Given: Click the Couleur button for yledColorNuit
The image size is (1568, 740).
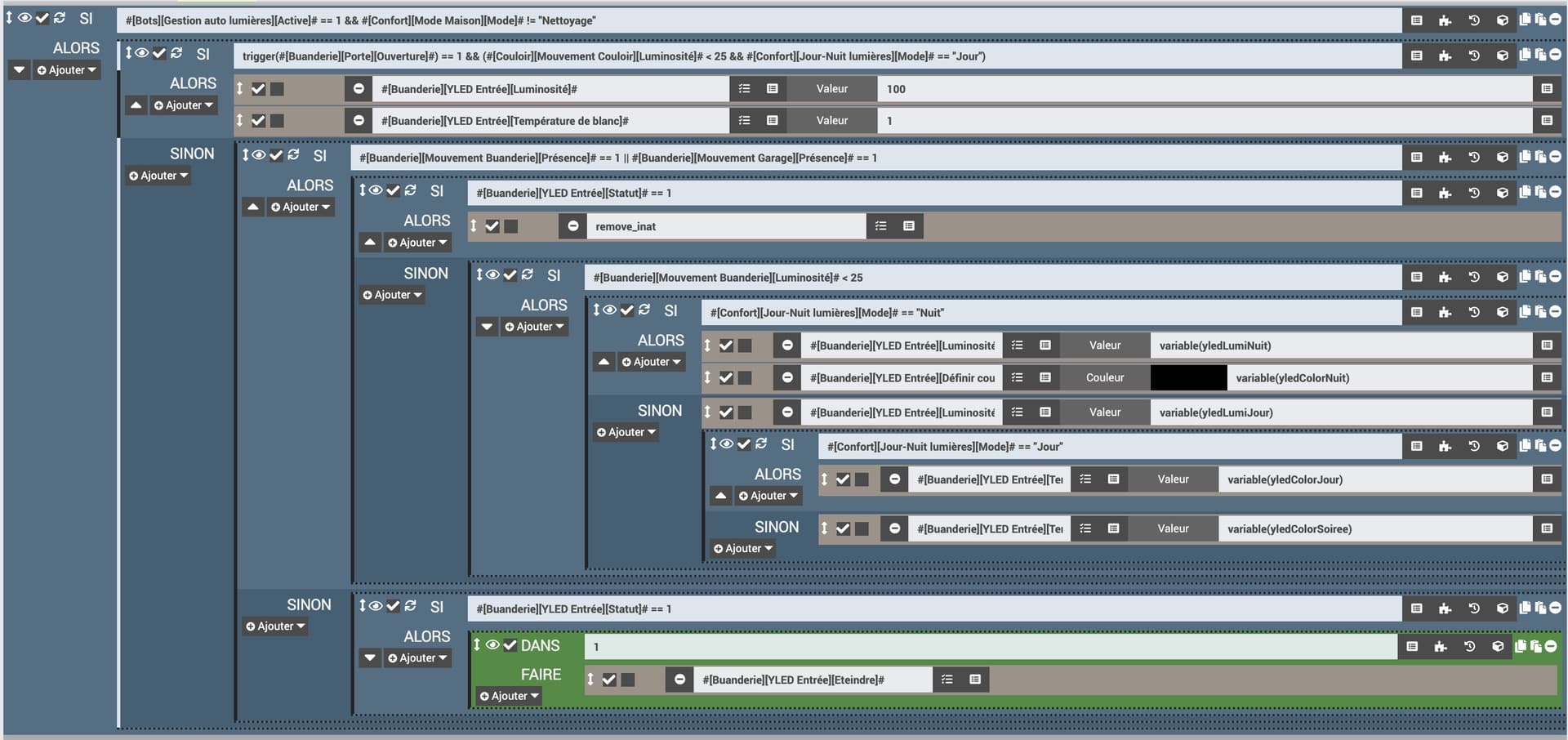Looking at the screenshot, I should 1104,378.
